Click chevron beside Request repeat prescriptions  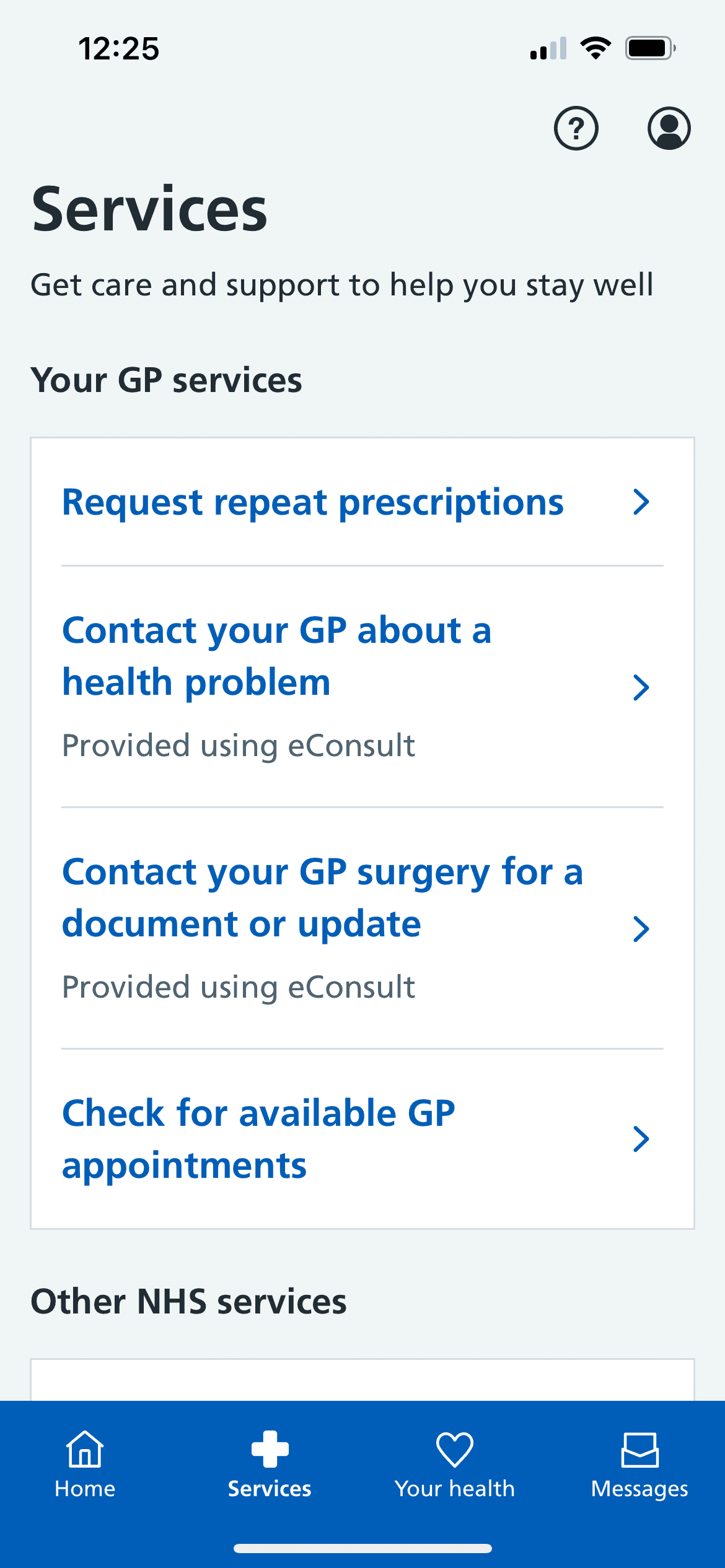641,502
